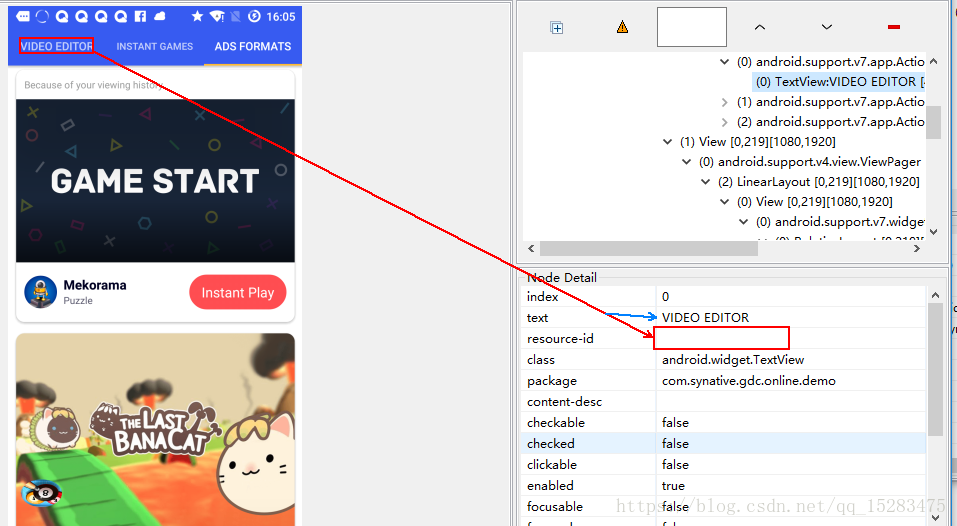Click the wifi signal icon in status bar

click(x=217, y=16)
